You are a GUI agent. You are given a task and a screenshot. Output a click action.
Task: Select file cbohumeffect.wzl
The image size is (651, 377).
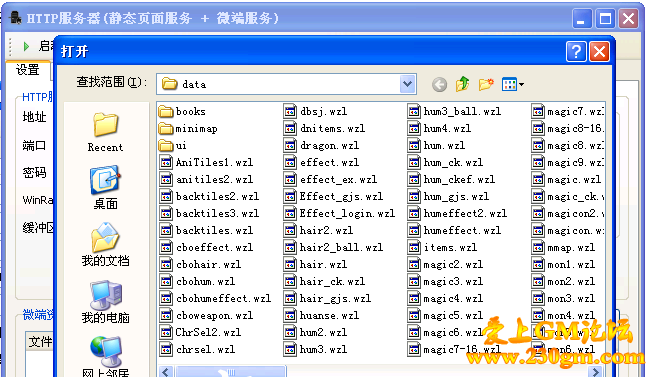[215, 299]
